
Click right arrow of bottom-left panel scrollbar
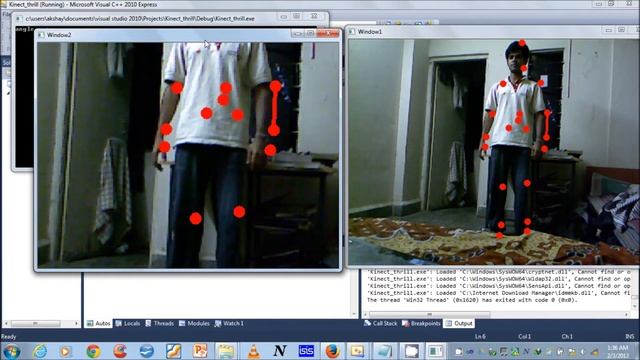(76, 324)
